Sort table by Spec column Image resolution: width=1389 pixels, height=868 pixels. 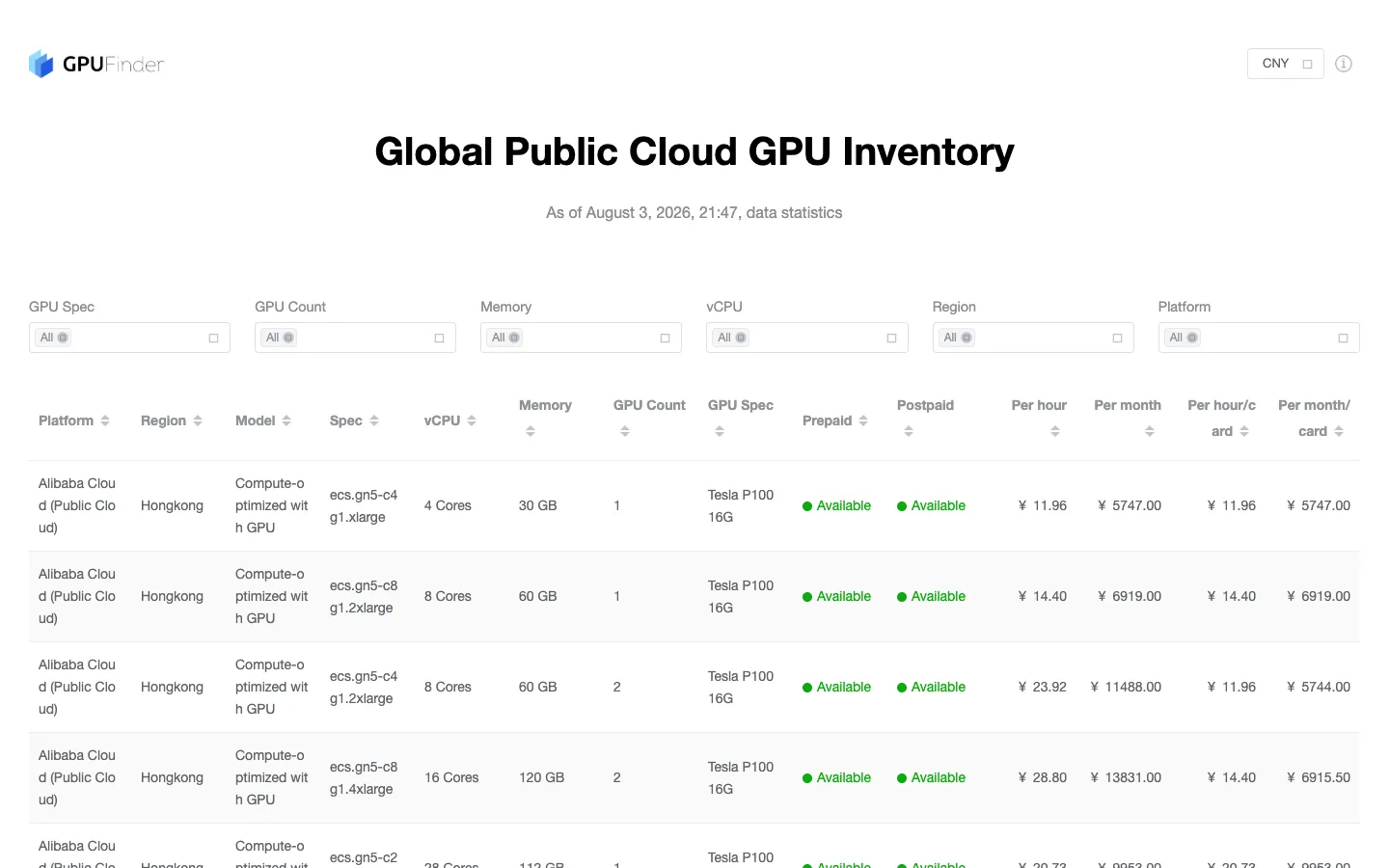pos(374,420)
